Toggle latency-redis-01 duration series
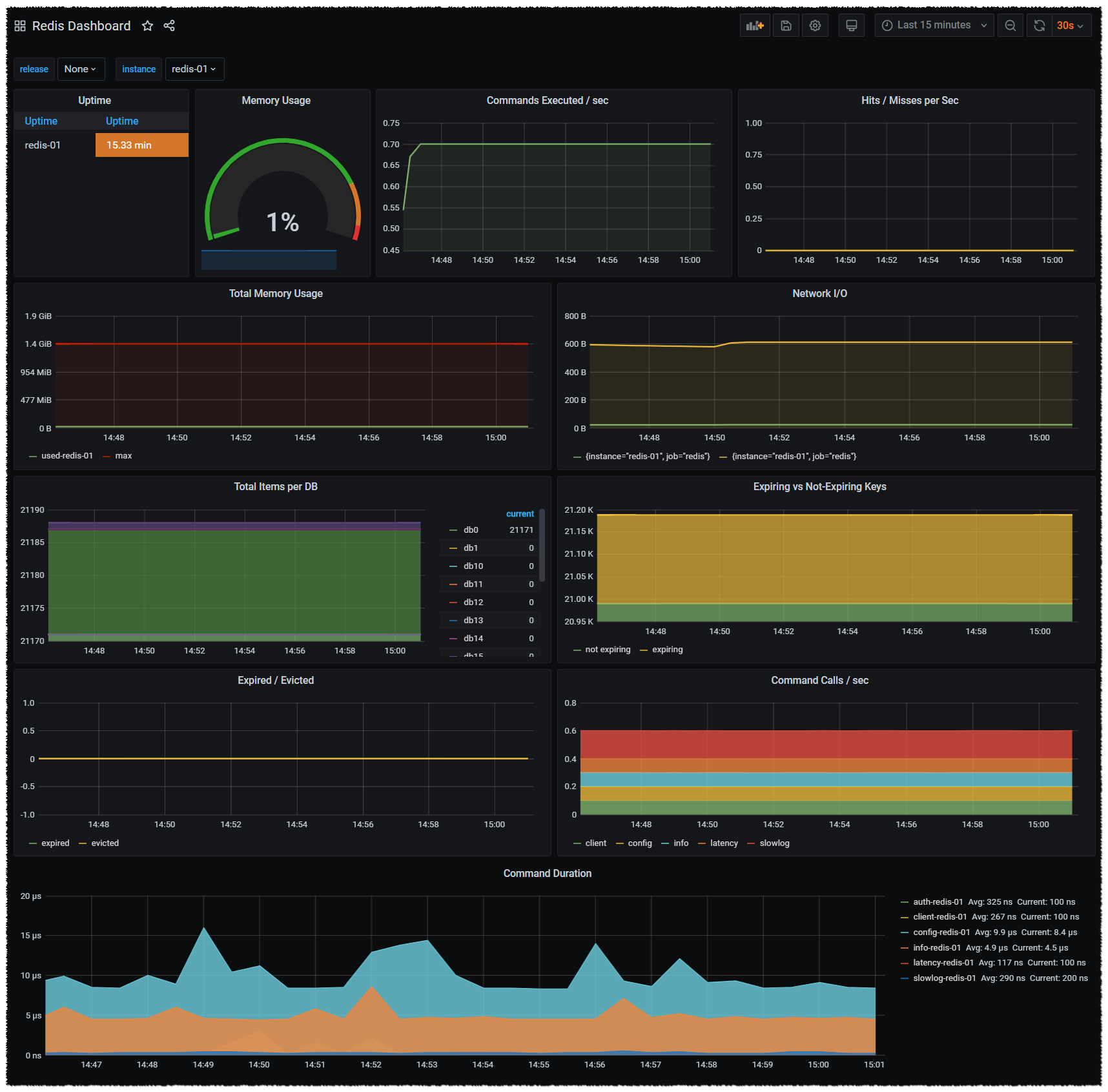 pyautogui.click(x=943, y=963)
